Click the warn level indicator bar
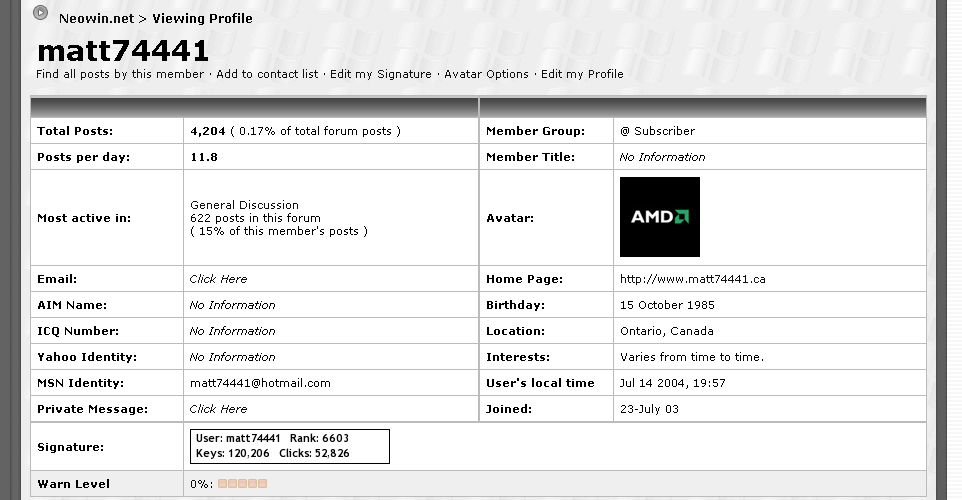Image resolution: width=962 pixels, height=500 pixels. (242, 484)
